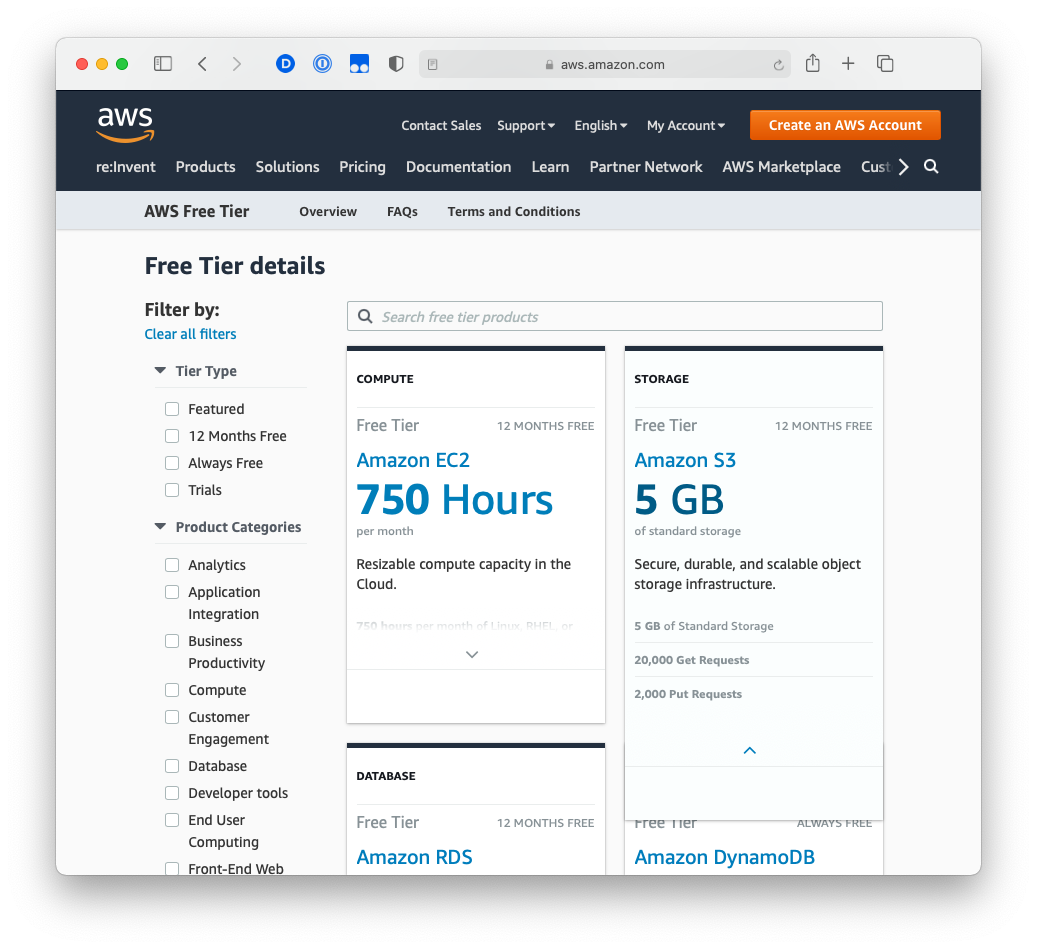Open the Partner Network menu

(x=646, y=167)
